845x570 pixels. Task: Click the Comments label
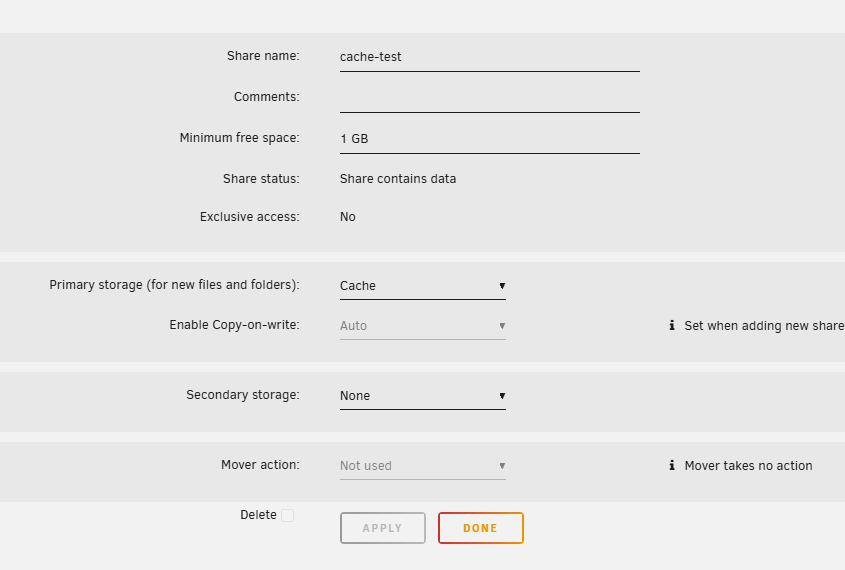tap(267, 97)
